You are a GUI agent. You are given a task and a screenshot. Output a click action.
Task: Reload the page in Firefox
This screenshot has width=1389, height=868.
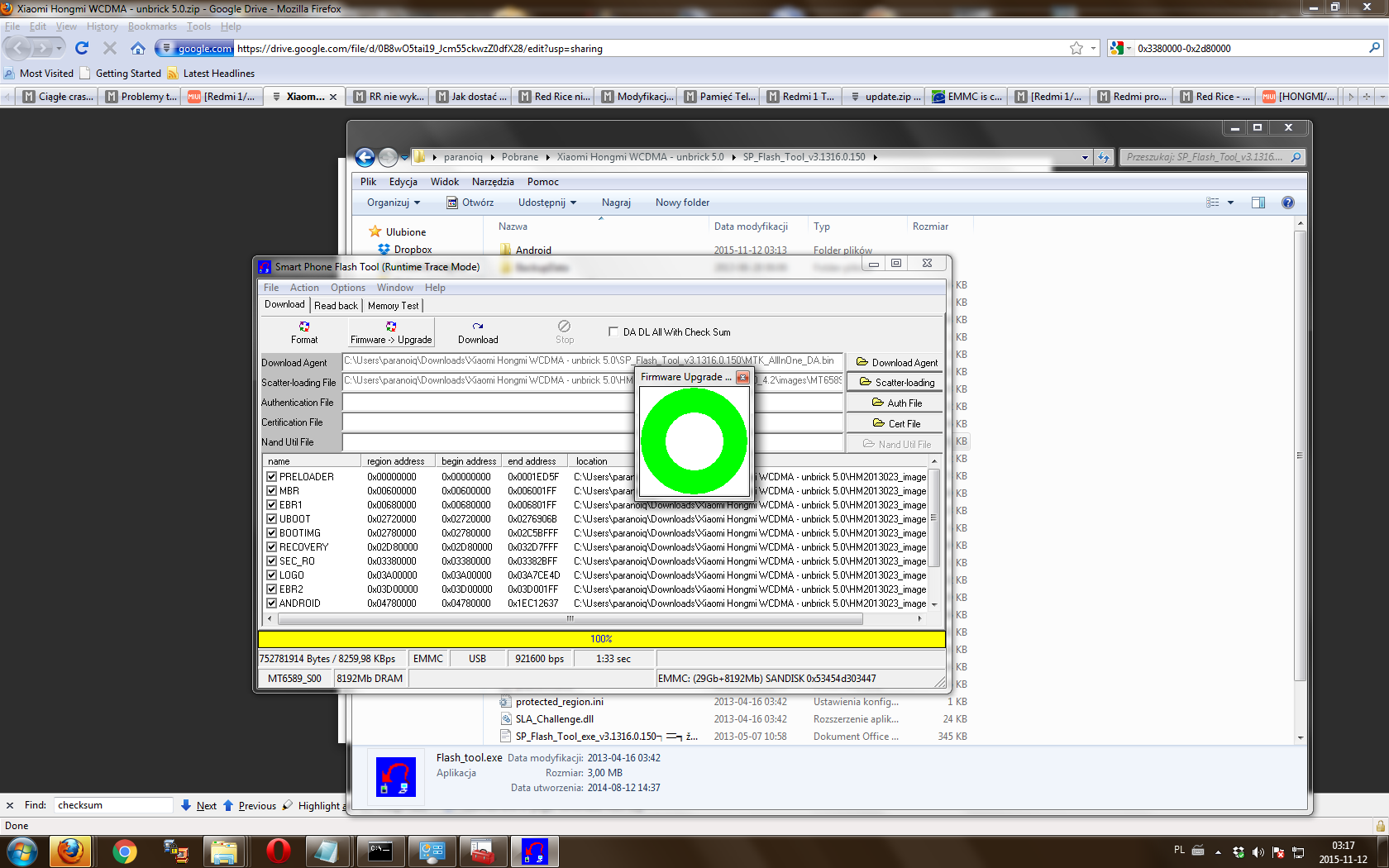click(x=82, y=48)
